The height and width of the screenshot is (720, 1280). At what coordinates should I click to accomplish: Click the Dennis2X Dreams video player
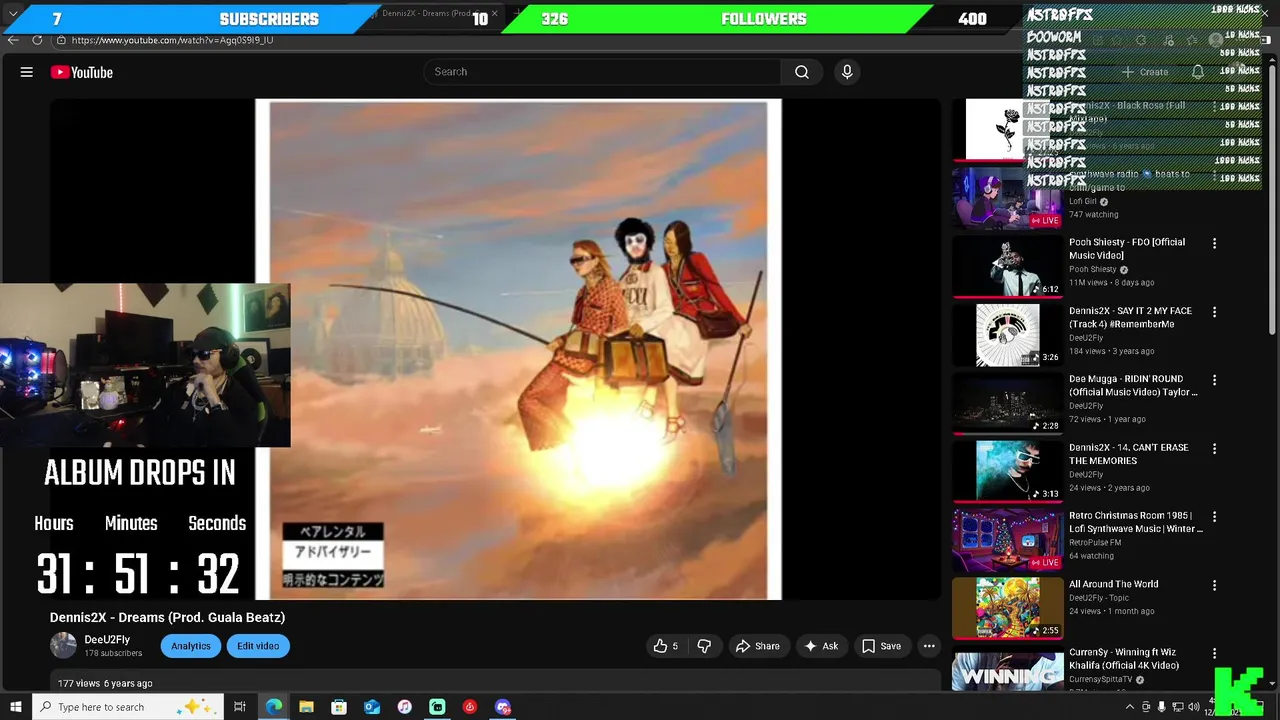[x=495, y=349]
